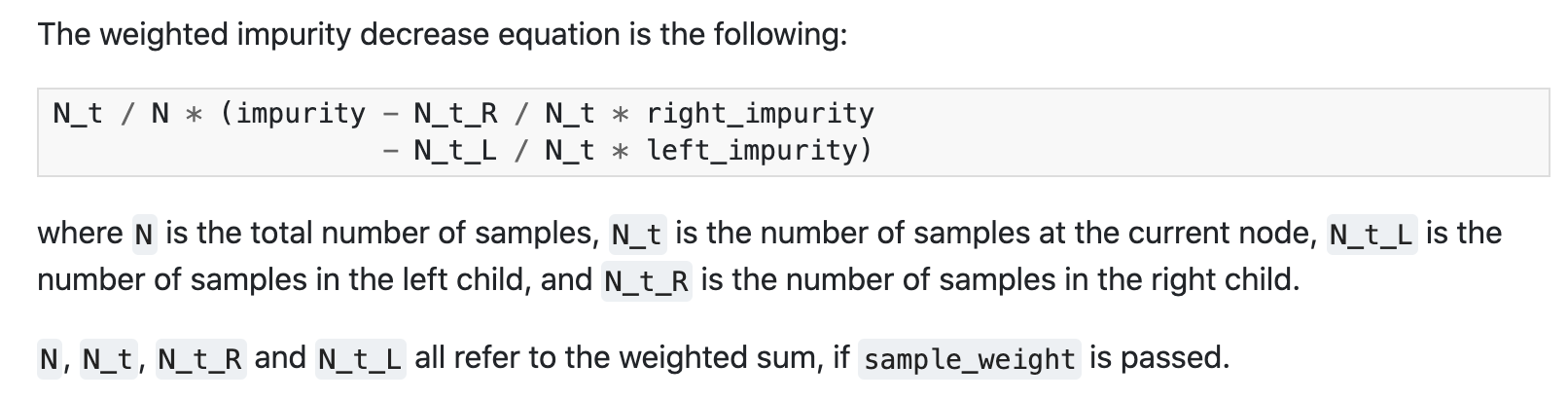
Task: Click N_t_R inside the equation code block
Action: [455, 114]
